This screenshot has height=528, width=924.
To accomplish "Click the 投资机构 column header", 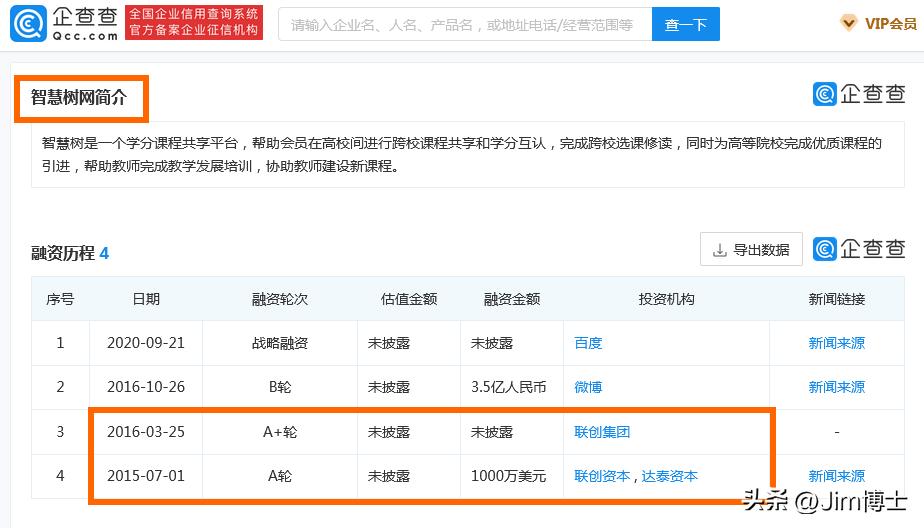I will coord(666,299).
